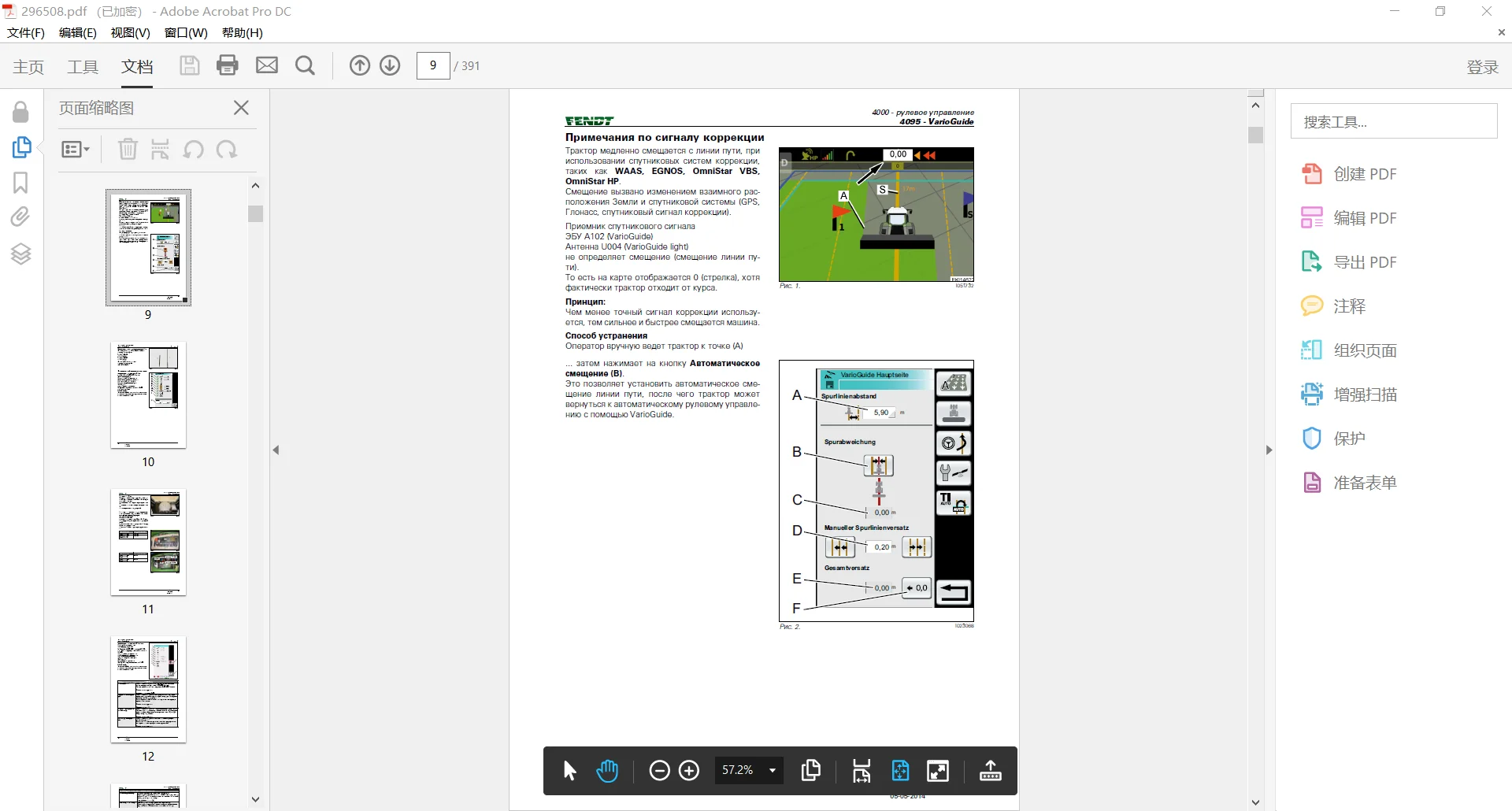Go to previous page arrow

coord(360,65)
